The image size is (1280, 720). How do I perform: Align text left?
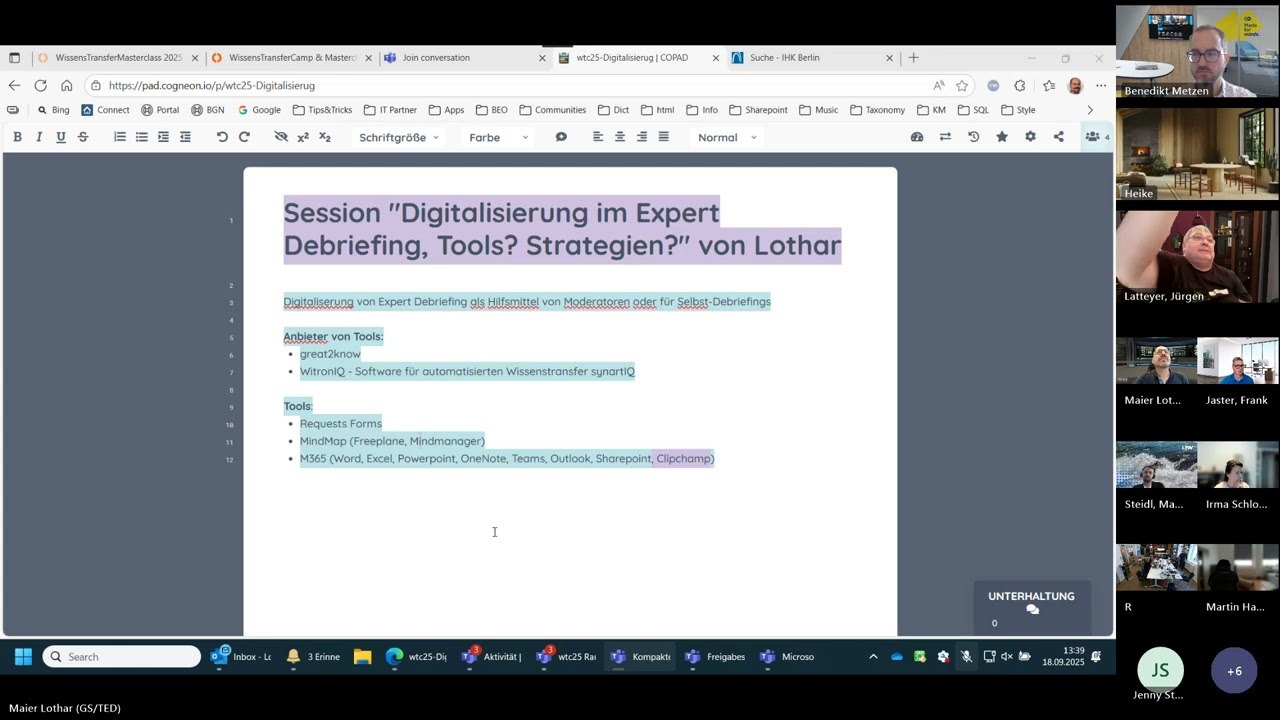pos(598,137)
